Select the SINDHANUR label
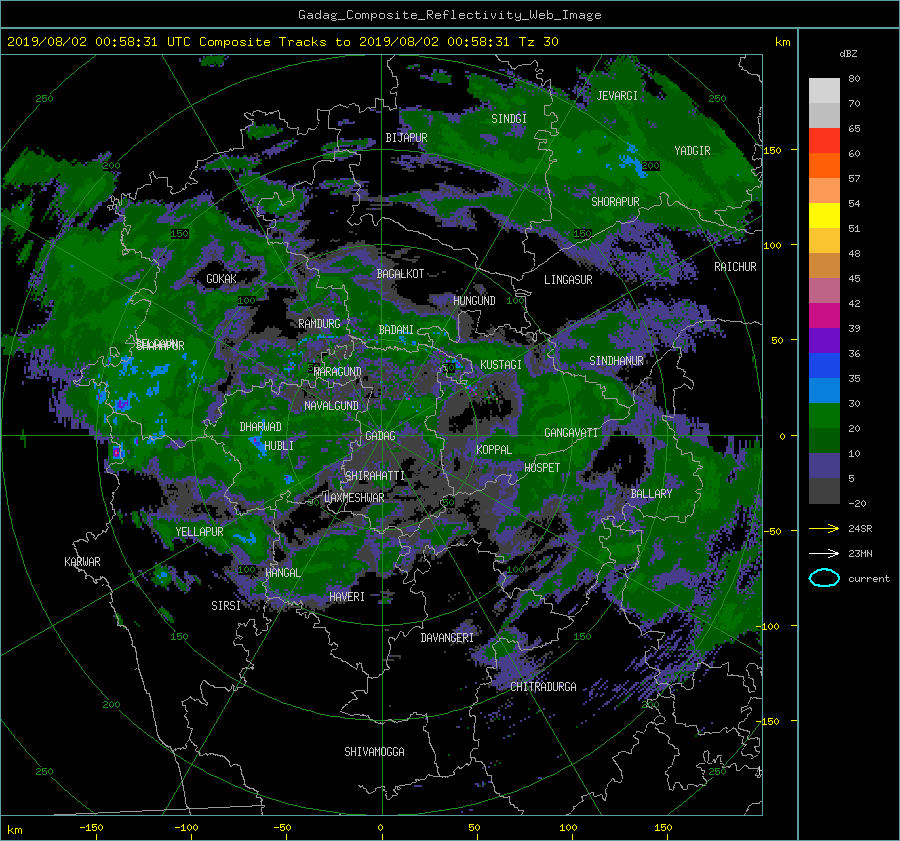Viewport: 900px width, 841px height. point(616,361)
